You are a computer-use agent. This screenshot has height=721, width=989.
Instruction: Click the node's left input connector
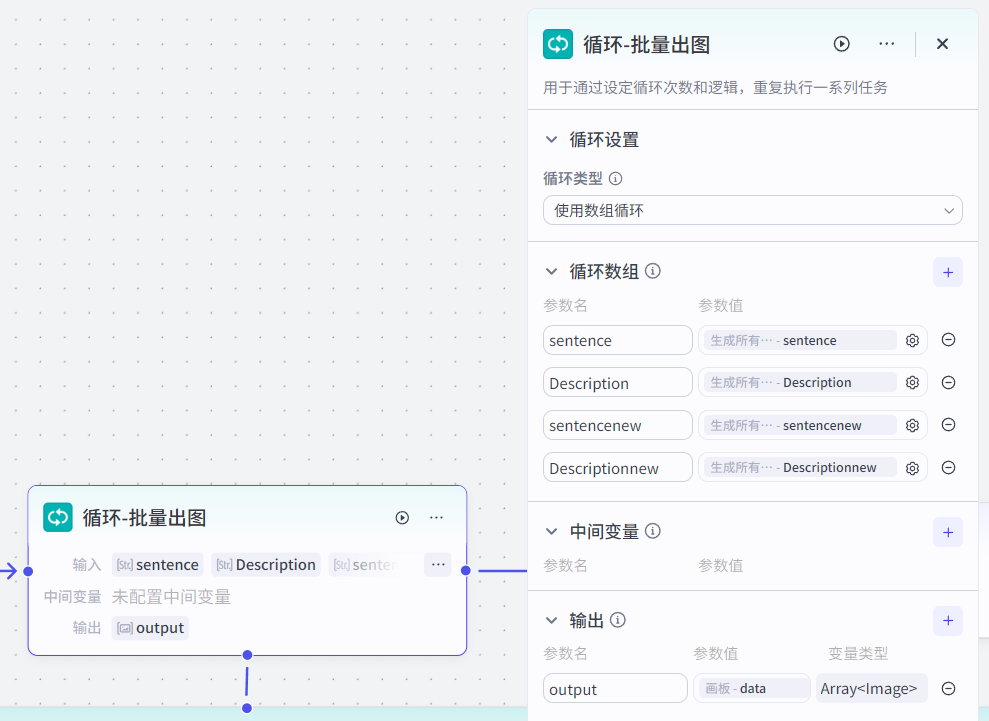[x=28, y=572]
